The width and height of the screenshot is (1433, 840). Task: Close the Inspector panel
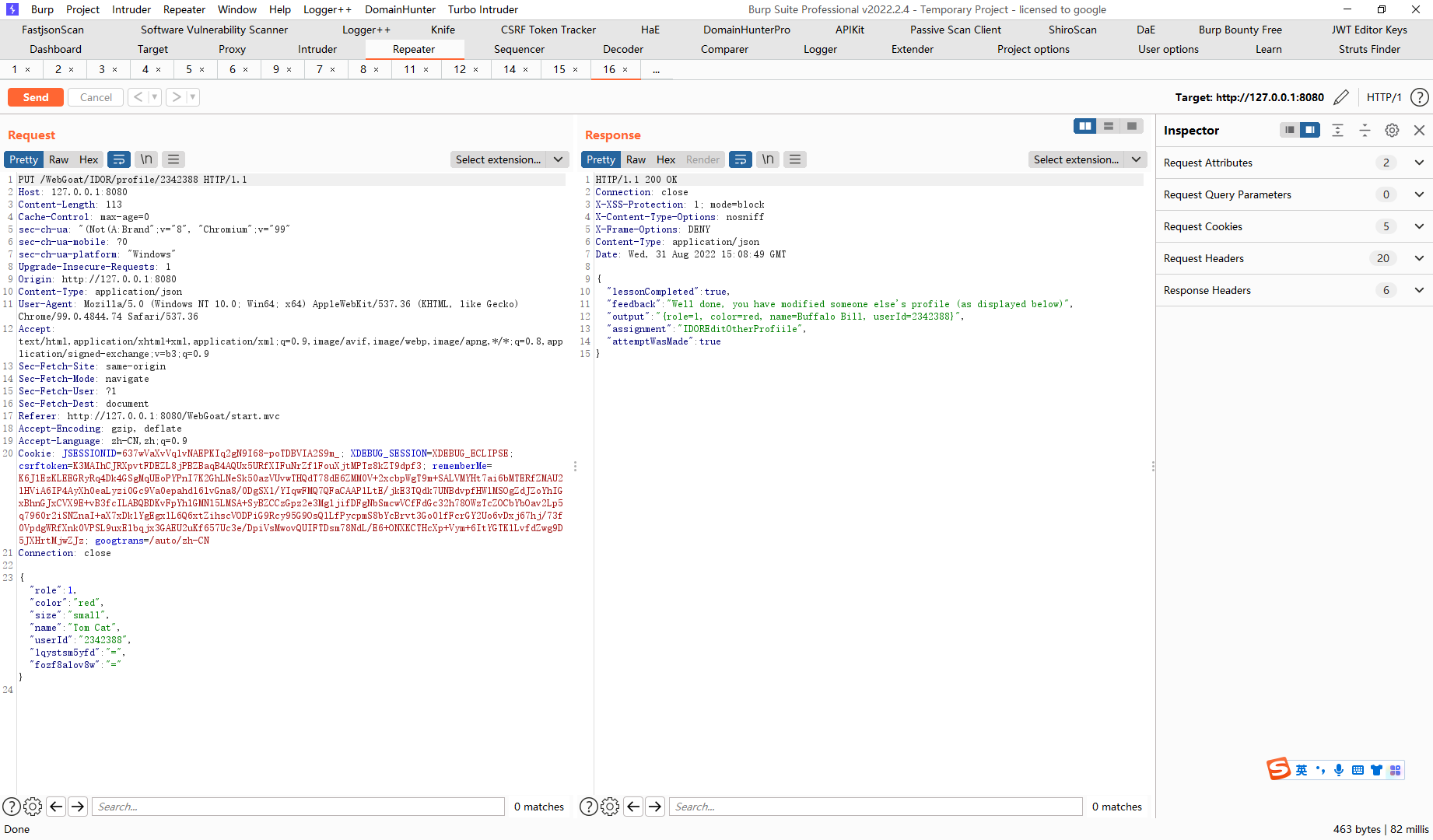click(x=1419, y=130)
